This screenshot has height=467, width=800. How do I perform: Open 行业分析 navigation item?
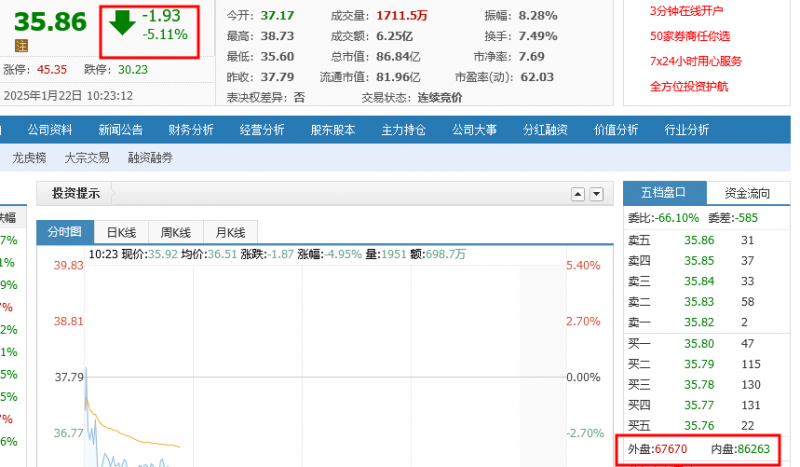coord(686,130)
